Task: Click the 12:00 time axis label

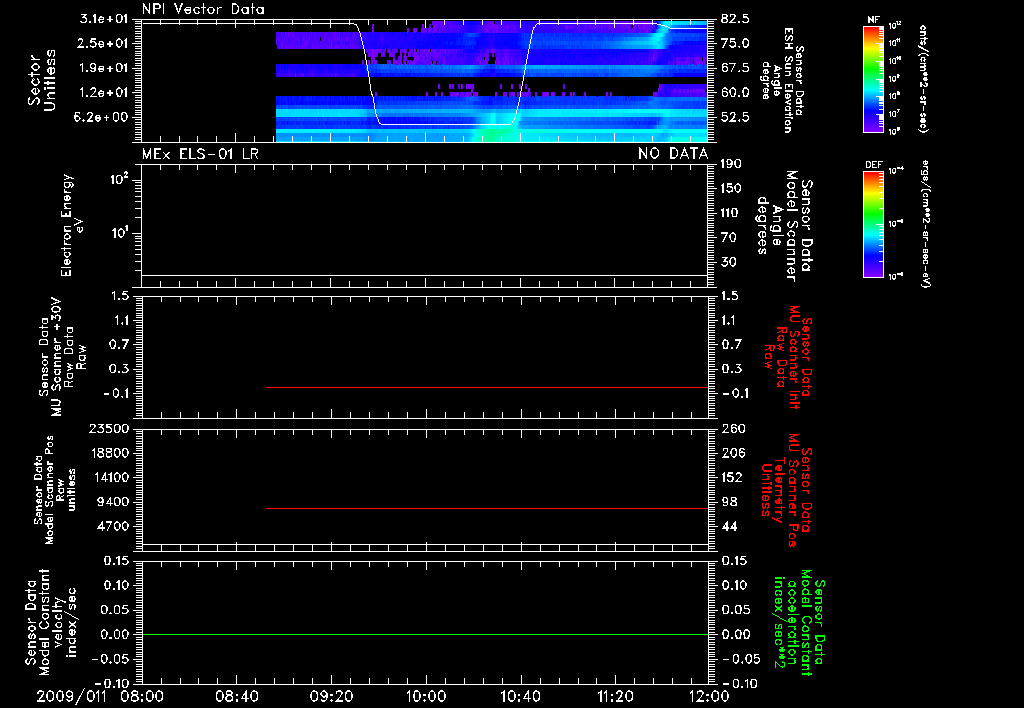Action: (x=709, y=696)
